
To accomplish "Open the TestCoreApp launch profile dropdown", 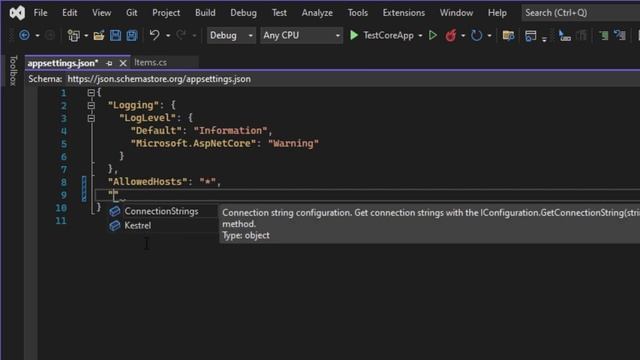I will tap(420, 36).
